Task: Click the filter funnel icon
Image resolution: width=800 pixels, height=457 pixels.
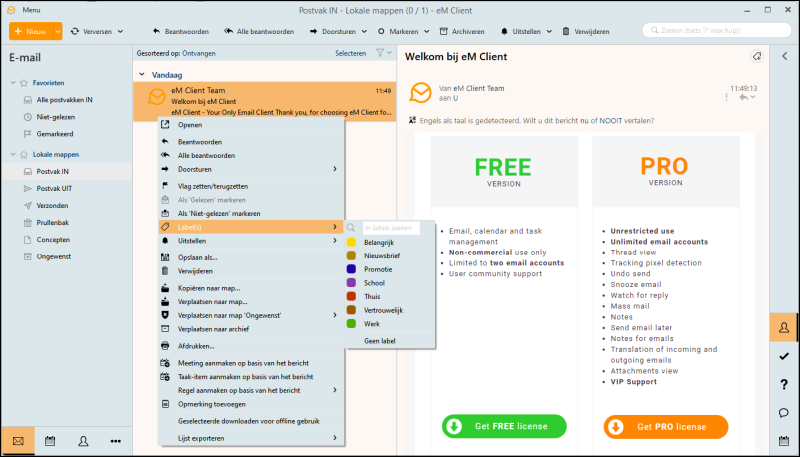Action: coord(380,53)
